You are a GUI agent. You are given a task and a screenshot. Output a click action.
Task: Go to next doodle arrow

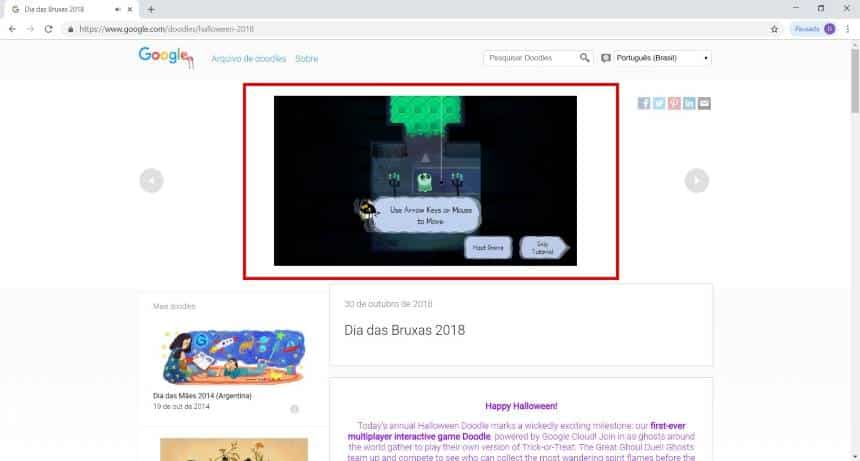(x=696, y=180)
